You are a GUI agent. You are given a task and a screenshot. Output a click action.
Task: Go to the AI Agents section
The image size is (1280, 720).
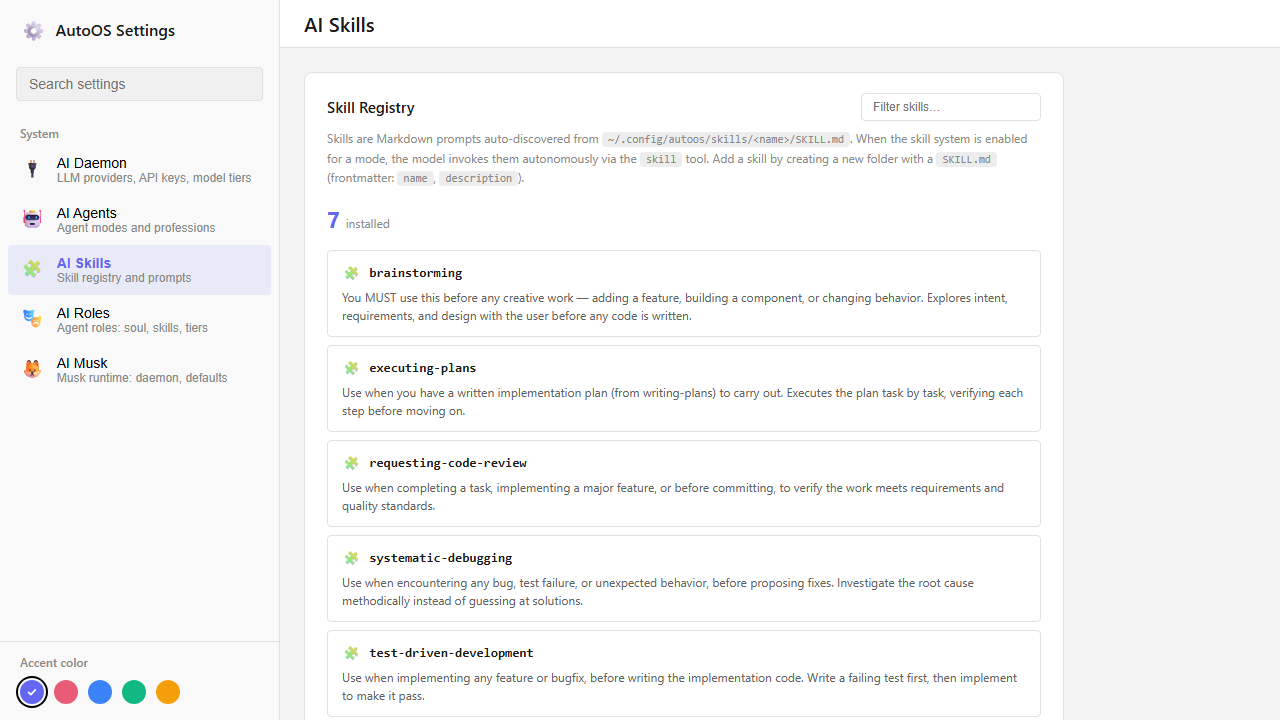pyautogui.click(x=139, y=220)
